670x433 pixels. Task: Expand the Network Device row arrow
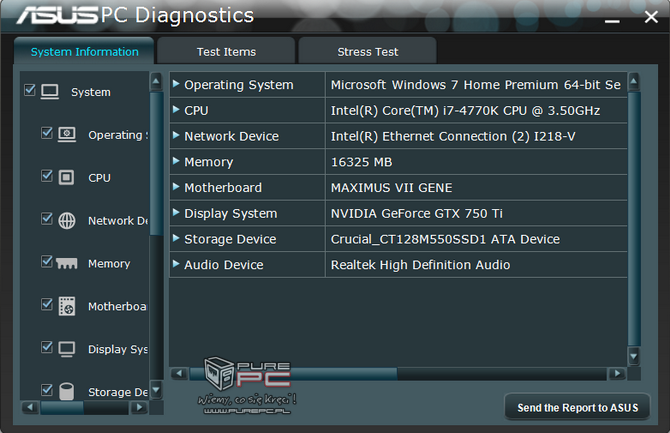(176, 135)
